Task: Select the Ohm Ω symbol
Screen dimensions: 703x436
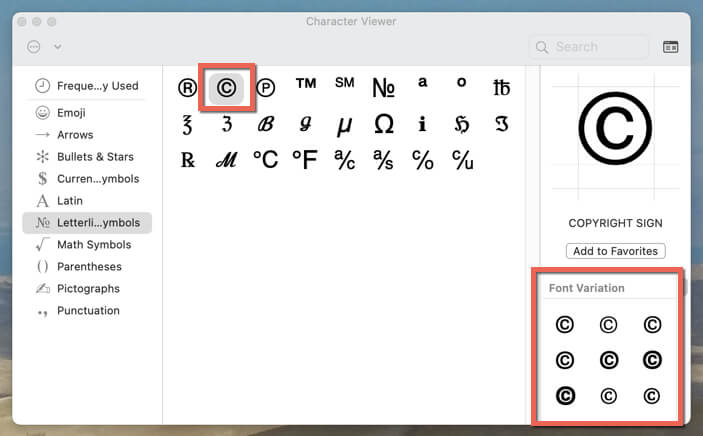Action: point(383,124)
